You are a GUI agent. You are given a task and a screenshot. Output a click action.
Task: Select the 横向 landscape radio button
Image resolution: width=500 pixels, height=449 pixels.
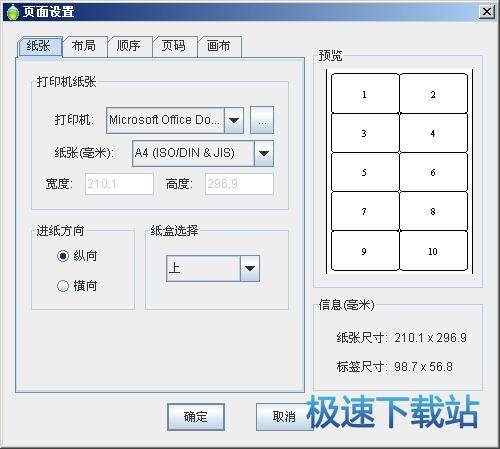click(x=63, y=286)
